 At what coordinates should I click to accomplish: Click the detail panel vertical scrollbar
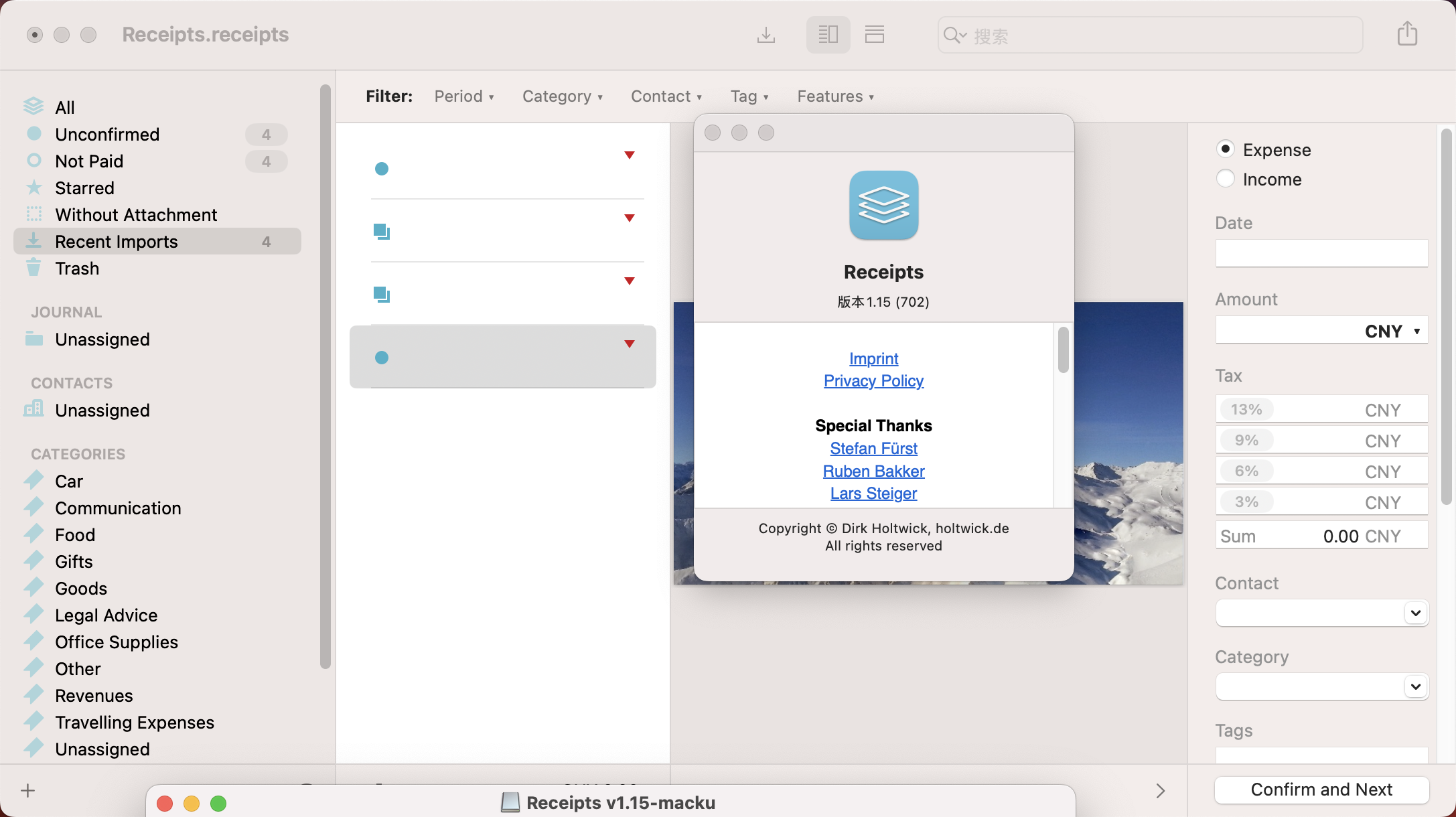pos(1446,316)
